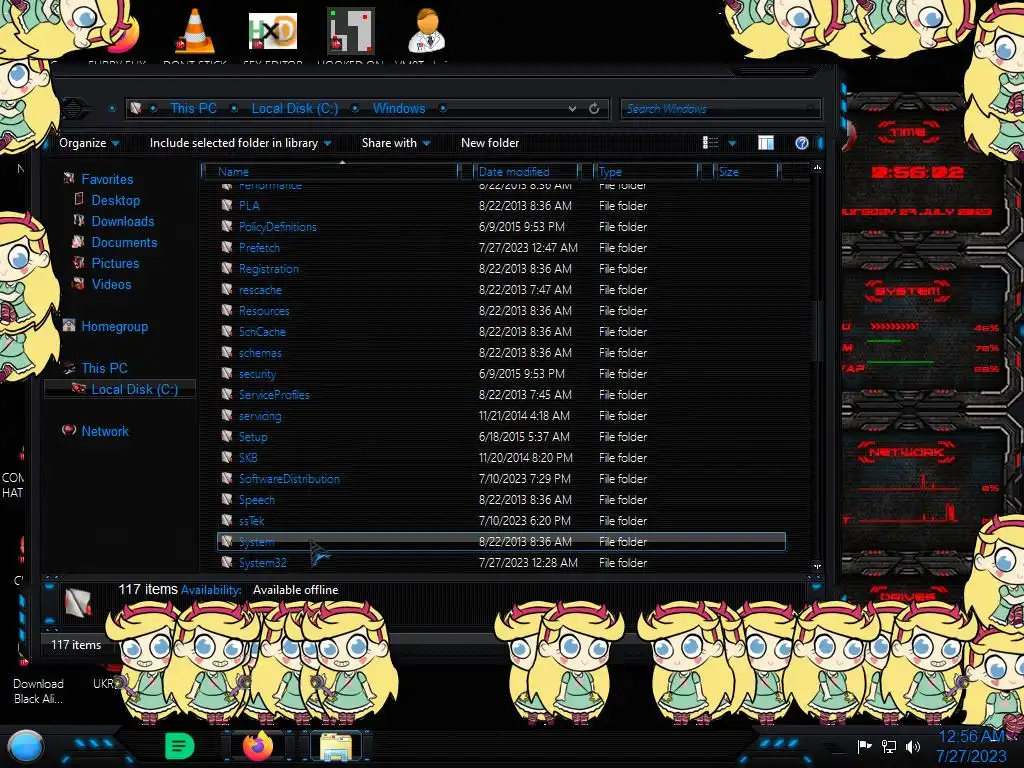Open the network tray icon
This screenshot has height=768, width=1024.
click(x=889, y=746)
